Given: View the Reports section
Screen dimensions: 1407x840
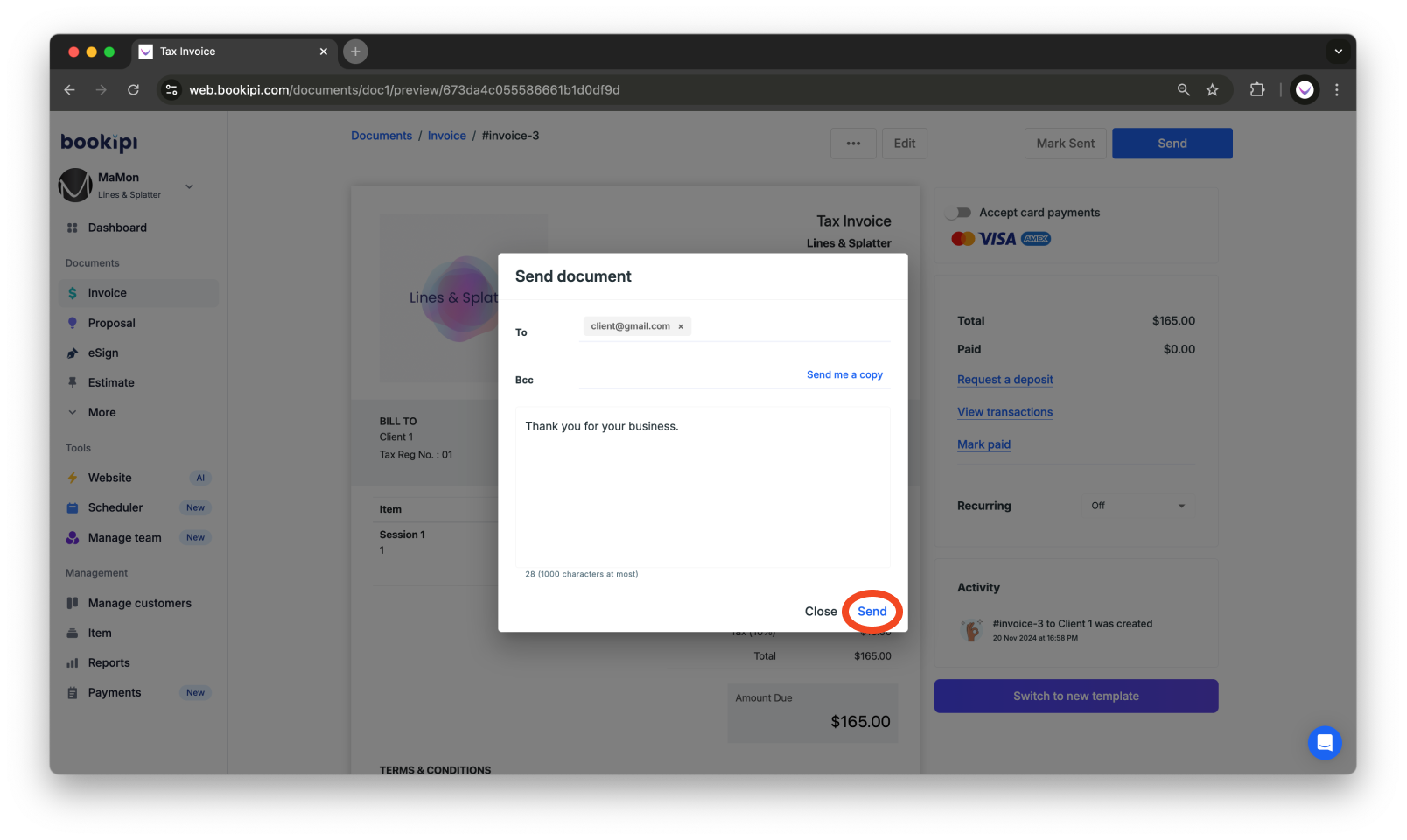Looking at the screenshot, I should [108, 662].
